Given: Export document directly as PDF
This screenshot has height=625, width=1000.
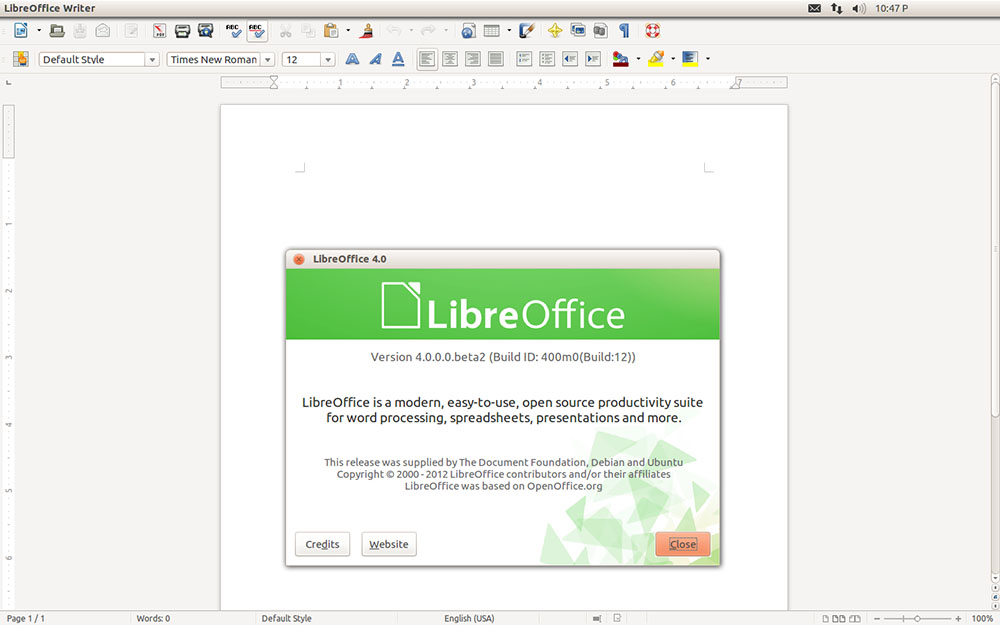Looking at the screenshot, I should click(x=157, y=31).
